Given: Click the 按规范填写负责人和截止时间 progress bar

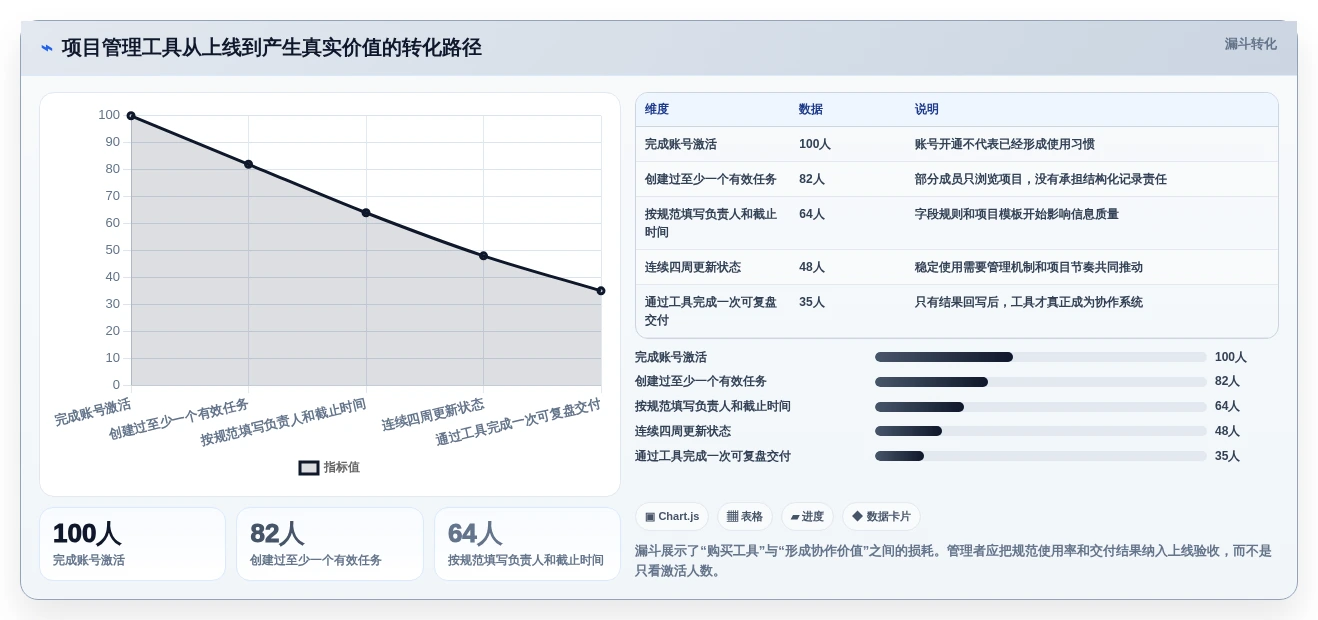Looking at the screenshot, I should (x=1041, y=407).
